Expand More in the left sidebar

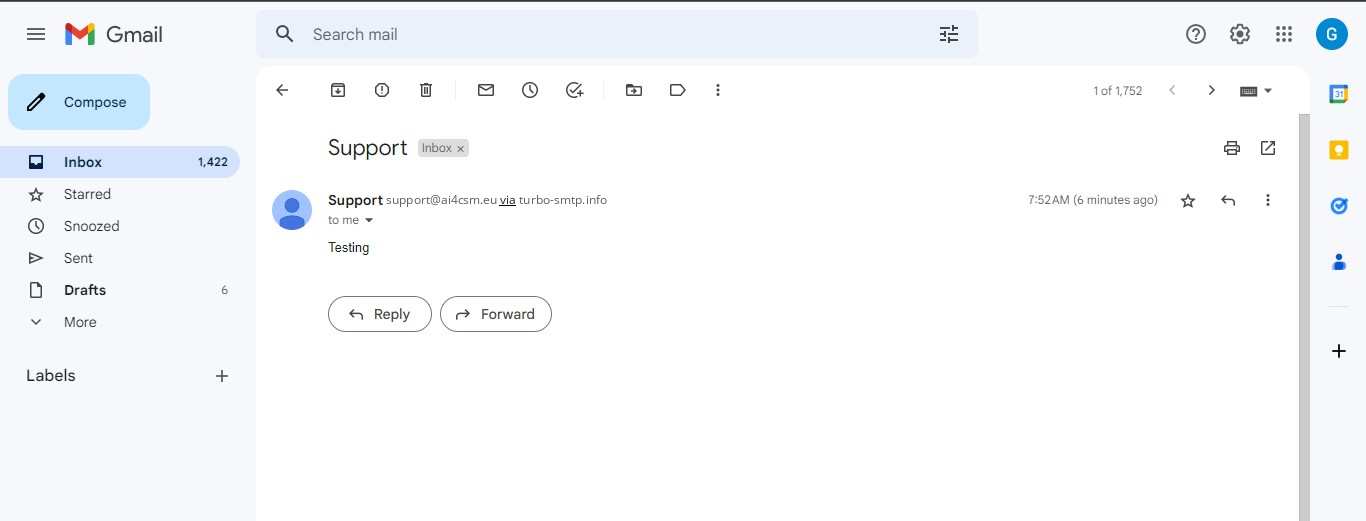point(80,322)
